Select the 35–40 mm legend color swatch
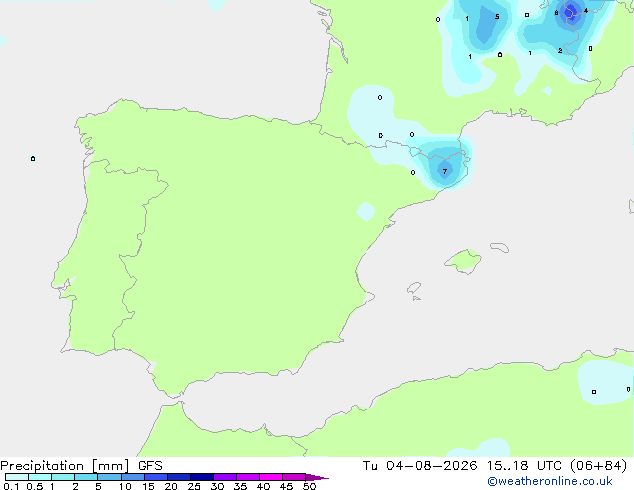 (x=248, y=477)
